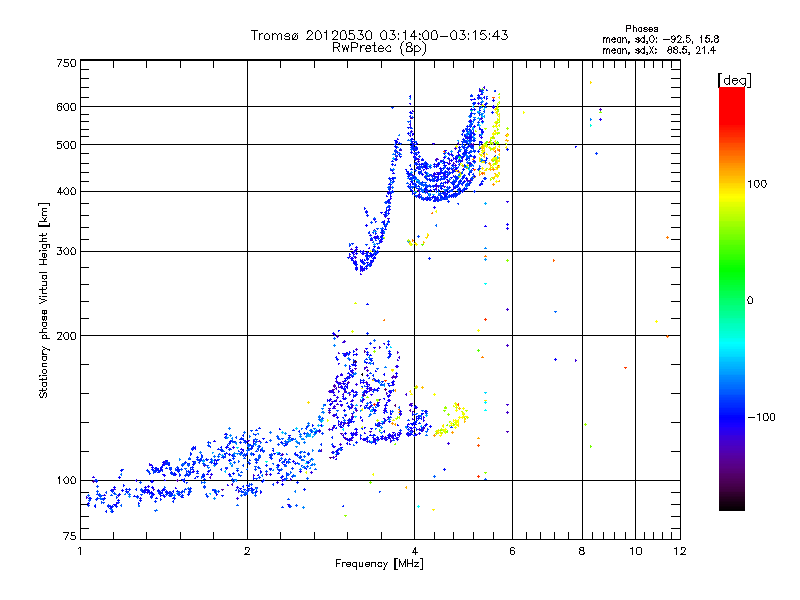Click the y-axis tick label "75"
Viewport: 800px width, 600px height.
pyautogui.click(x=70, y=536)
